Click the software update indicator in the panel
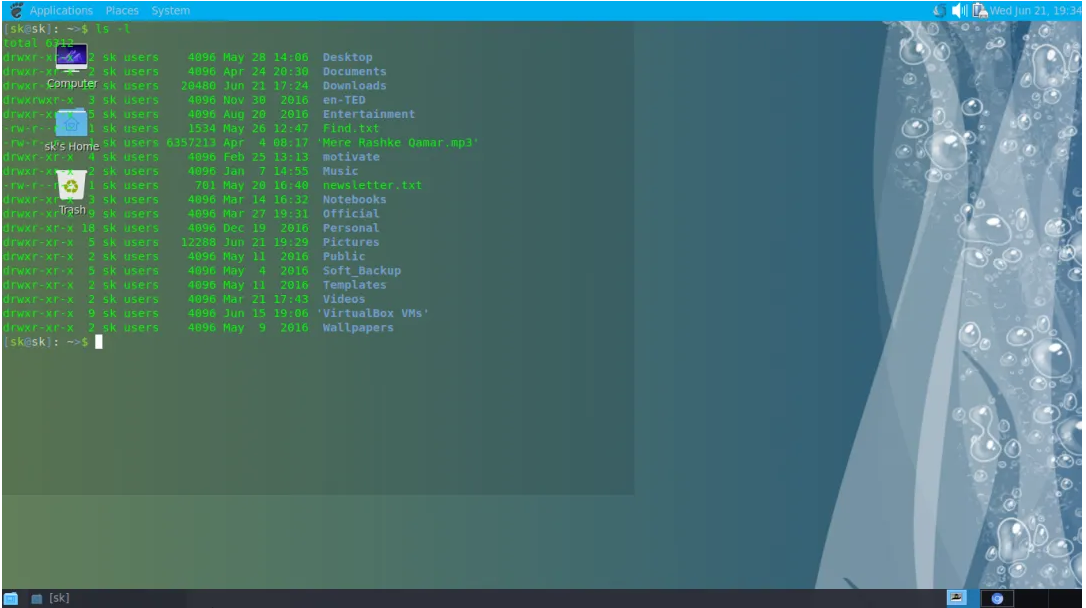Screen dimensions: 1086x608 click(x=939, y=10)
